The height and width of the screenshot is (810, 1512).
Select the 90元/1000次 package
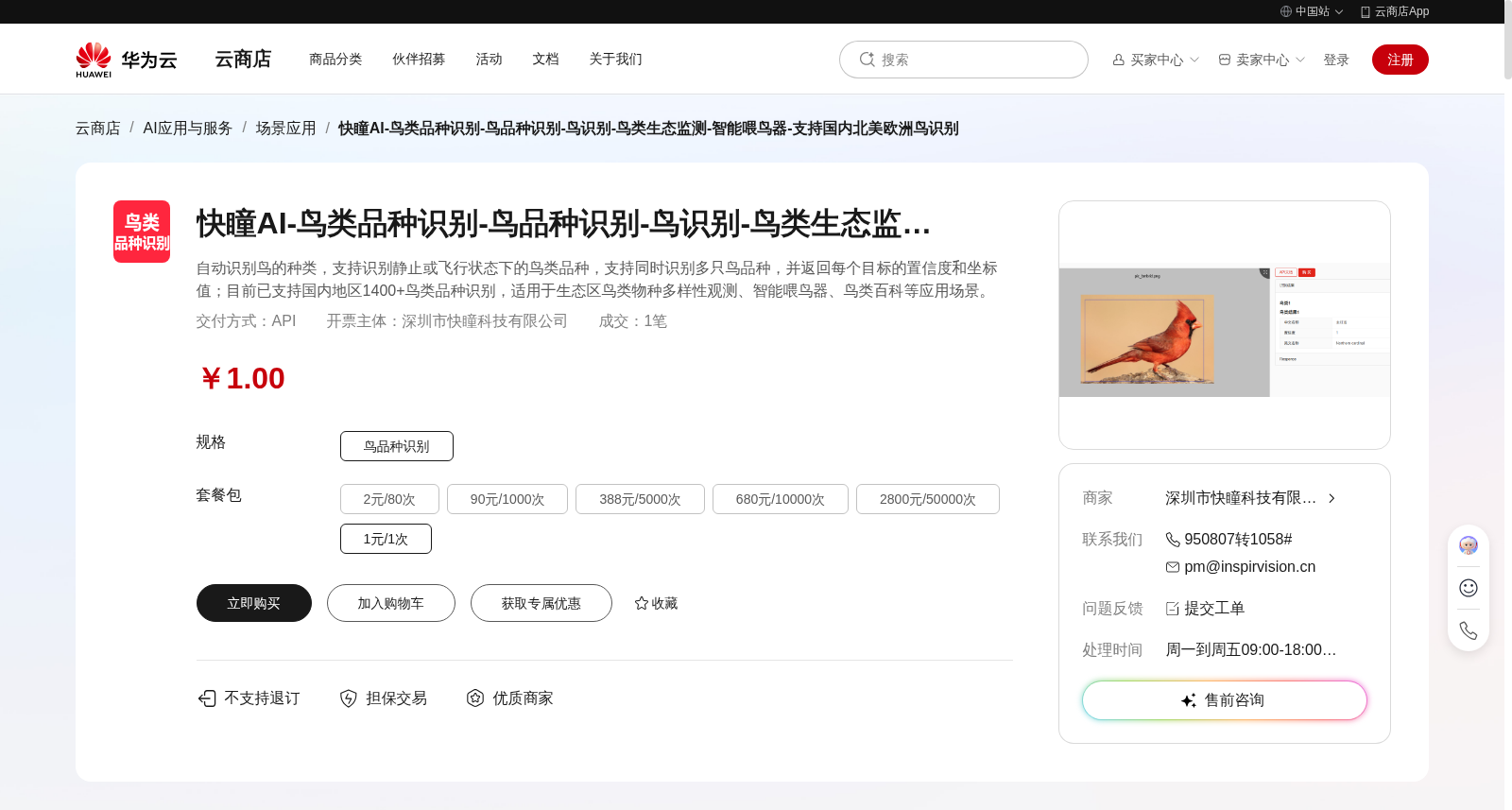(507, 499)
